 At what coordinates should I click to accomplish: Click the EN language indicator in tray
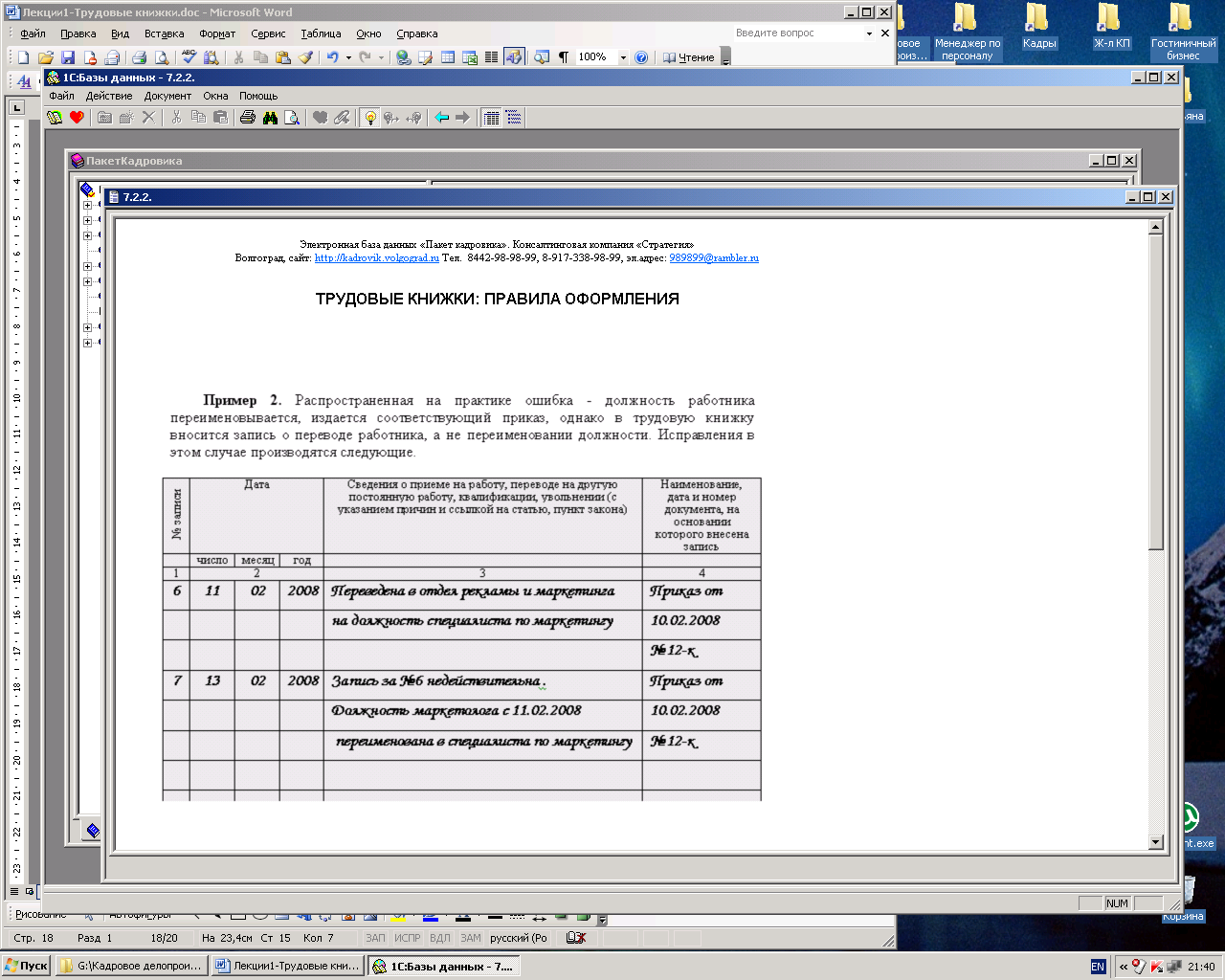[x=1098, y=966]
